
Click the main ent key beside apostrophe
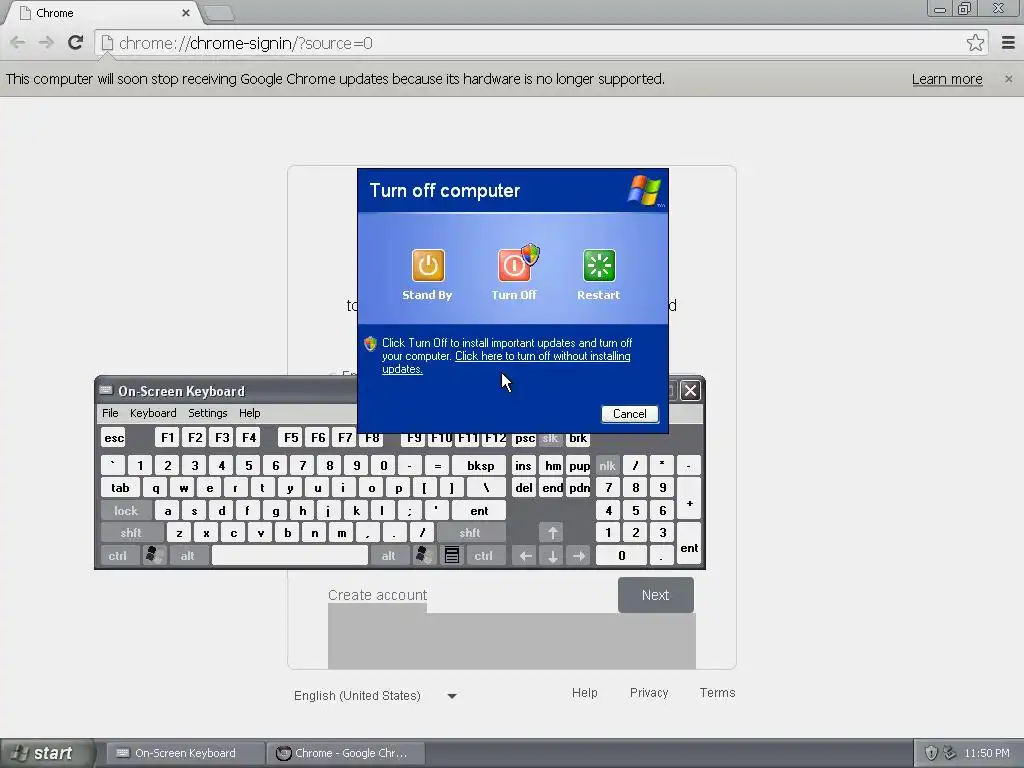[479, 511]
